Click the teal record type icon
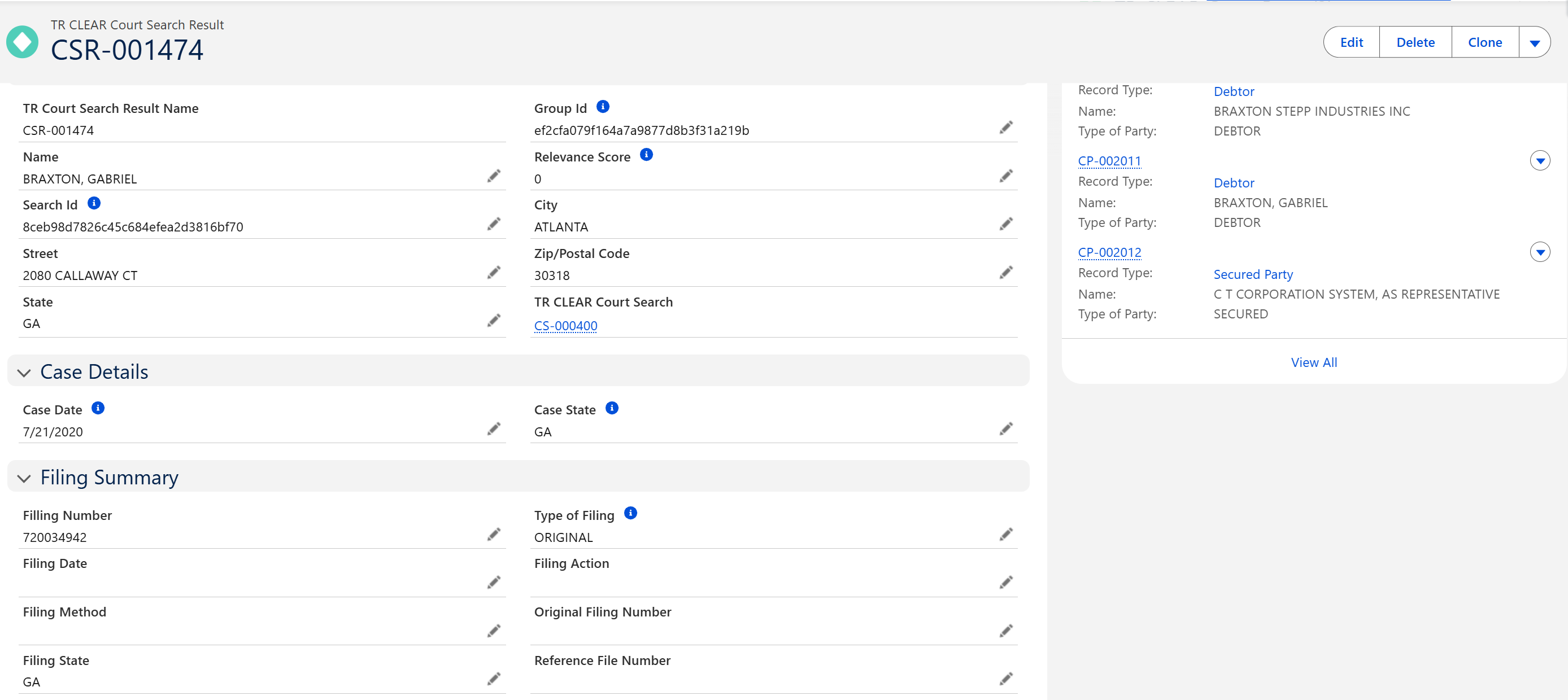 [22, 42]
